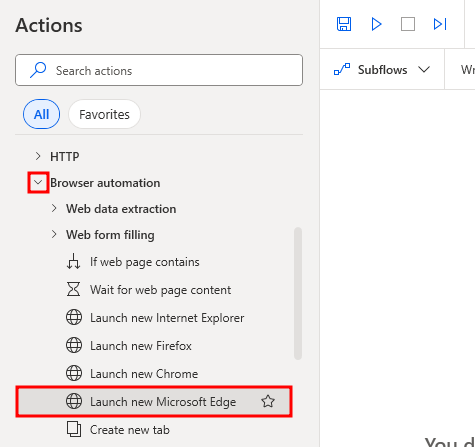475x447 pixels.
Task: Click the If web page contains branch icon
Action: (x=73, y=261)
